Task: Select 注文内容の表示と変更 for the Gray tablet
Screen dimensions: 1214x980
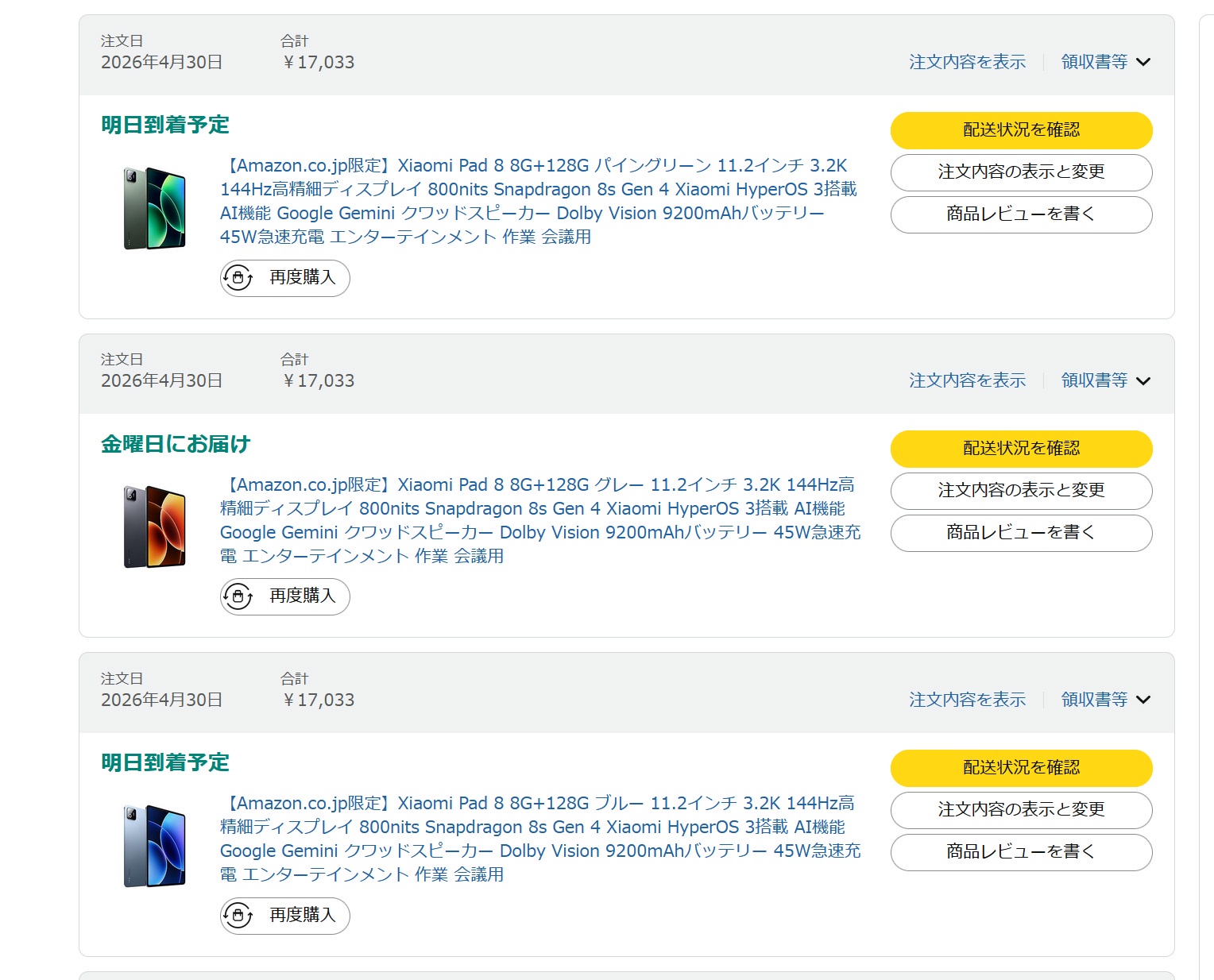Action: pos(1022,491)
